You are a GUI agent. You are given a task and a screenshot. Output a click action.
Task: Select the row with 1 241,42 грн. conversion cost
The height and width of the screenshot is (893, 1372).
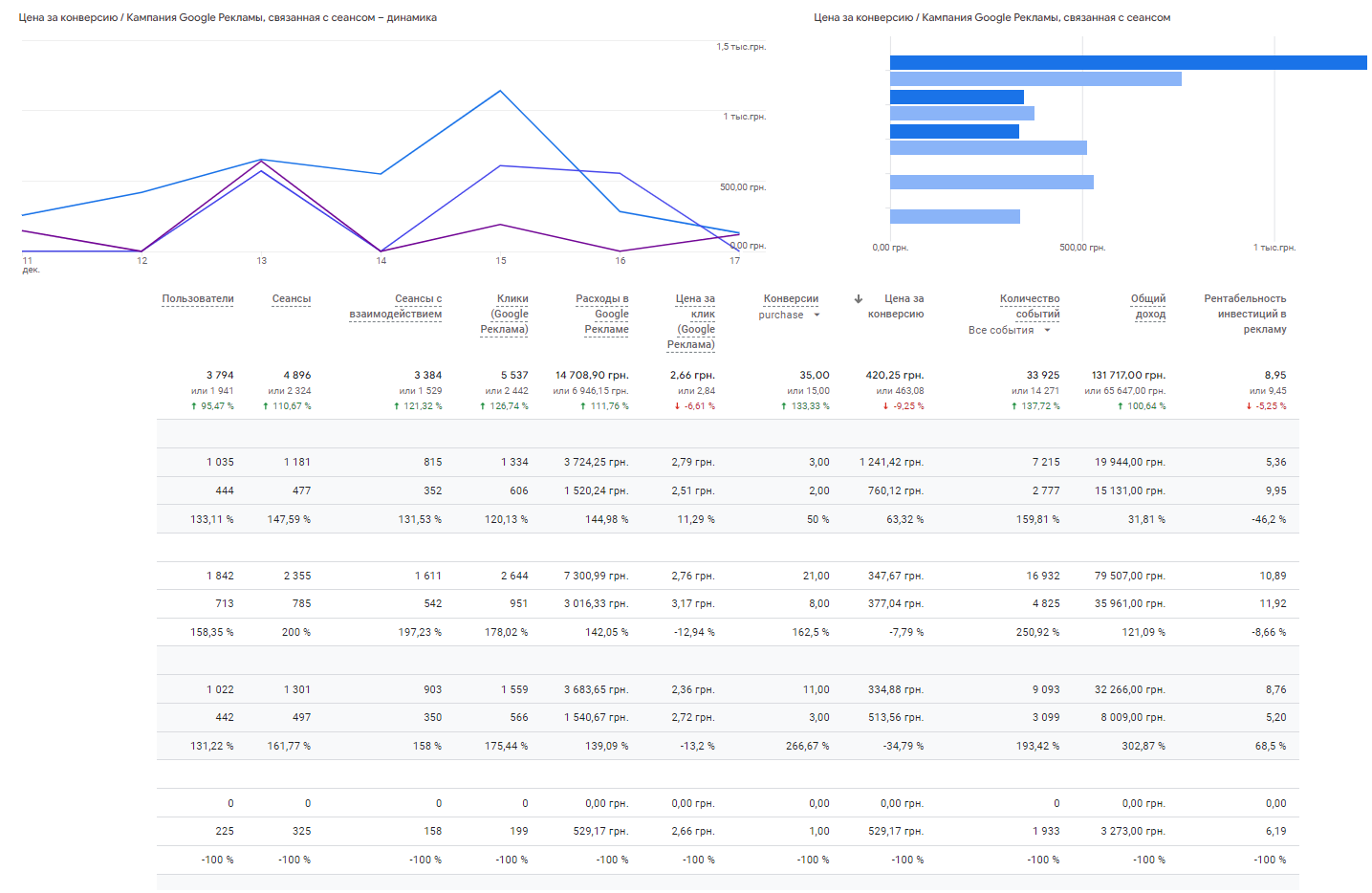coord(728,462)
